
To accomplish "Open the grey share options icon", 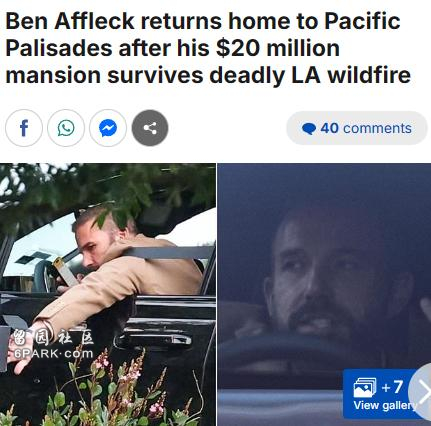I will click(x=150, y=128).
